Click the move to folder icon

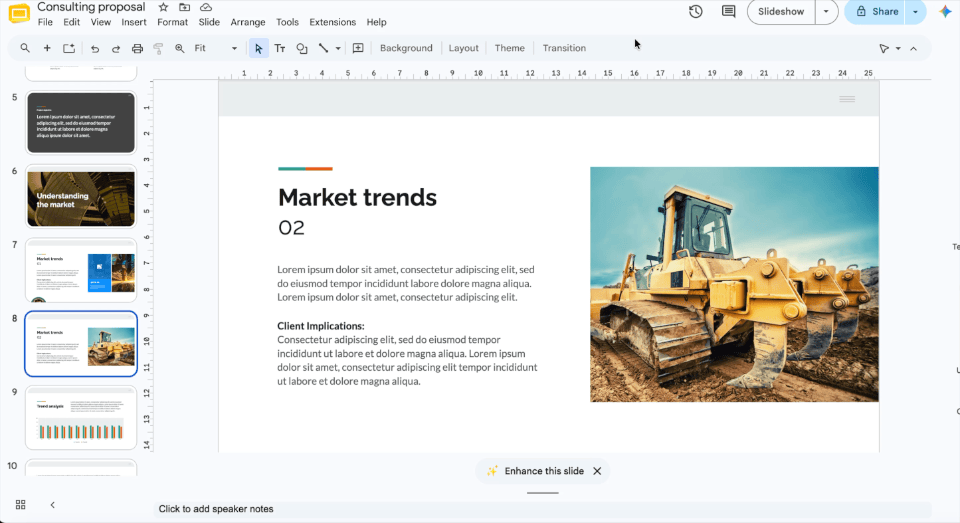point(184,7)
